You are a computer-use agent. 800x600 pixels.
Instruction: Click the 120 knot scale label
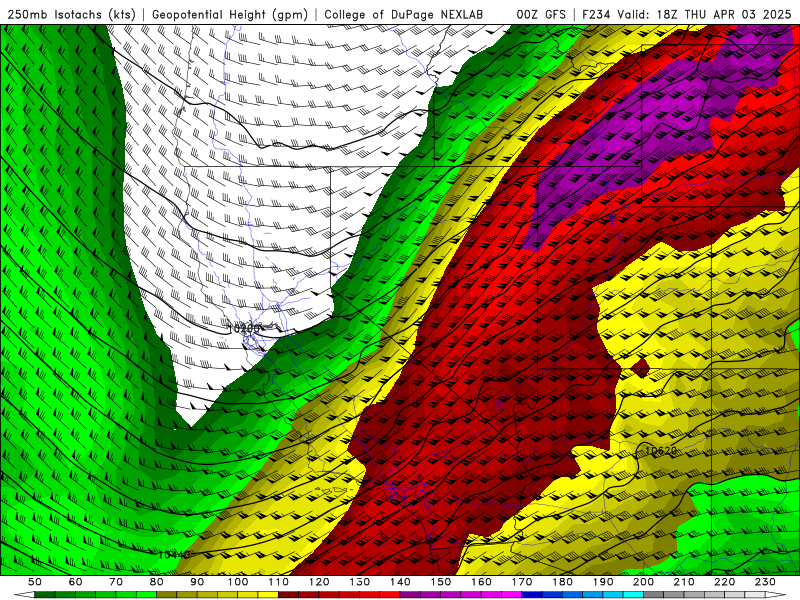tap(319, 582)
